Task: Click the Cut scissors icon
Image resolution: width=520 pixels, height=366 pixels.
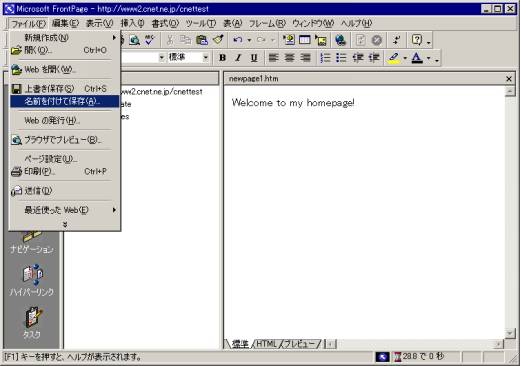Action: (x=170, y=40)
